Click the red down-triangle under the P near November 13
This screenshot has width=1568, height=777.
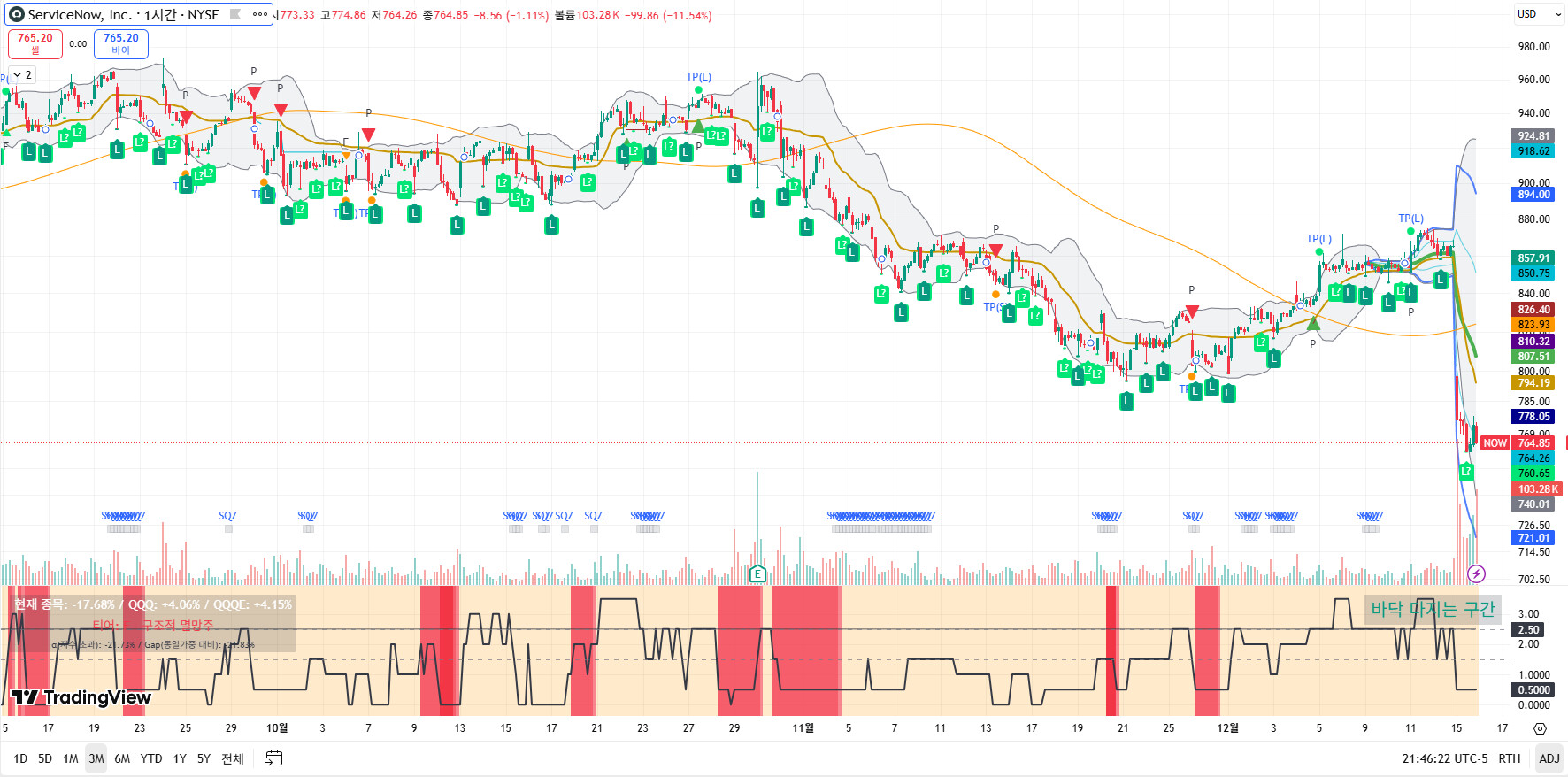click(x=995, y=250)
